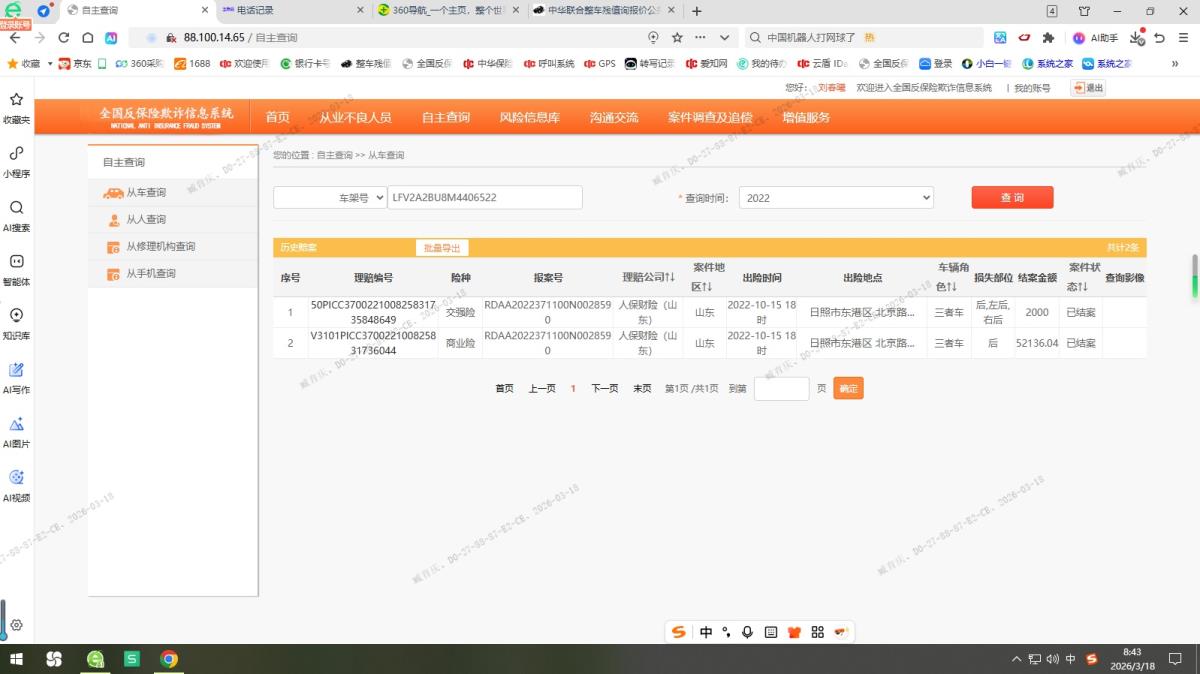Image resolution: width=1200 pixels, height=674 pixels.
Task: Click the Sogou input microphone icon
Action: pos(747,632)
